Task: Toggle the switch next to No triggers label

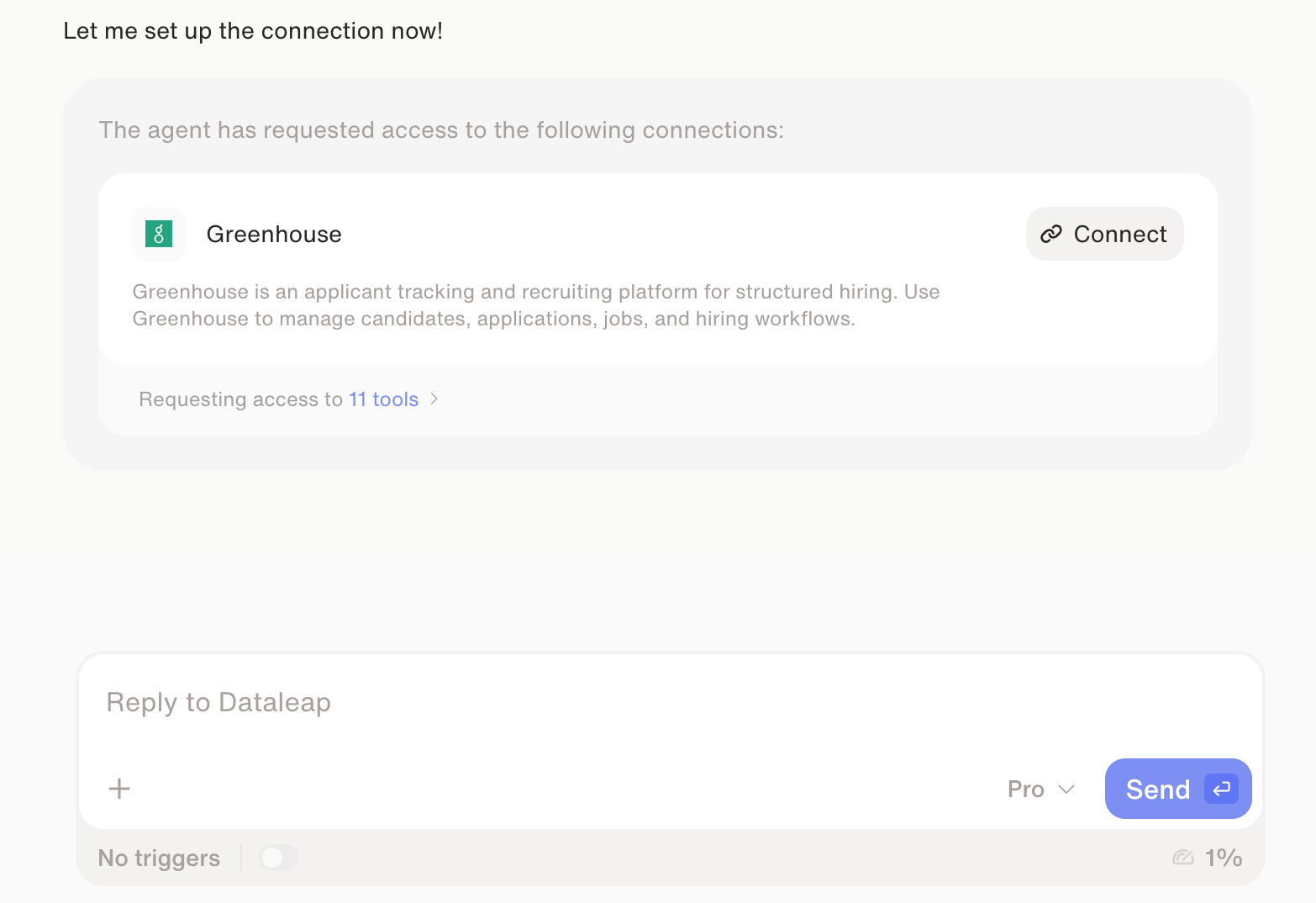Action: 278,858
